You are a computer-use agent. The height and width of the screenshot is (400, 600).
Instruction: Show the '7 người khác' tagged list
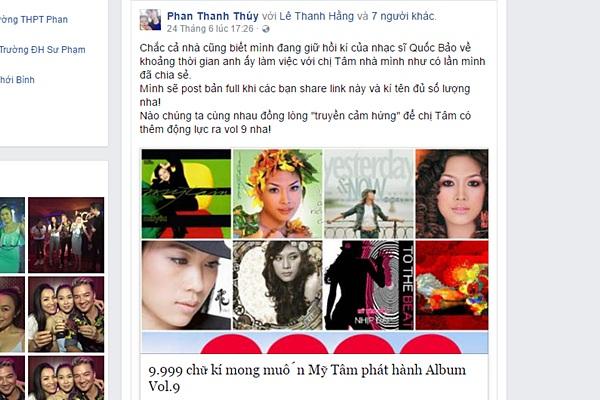click(x=403, y=16)
